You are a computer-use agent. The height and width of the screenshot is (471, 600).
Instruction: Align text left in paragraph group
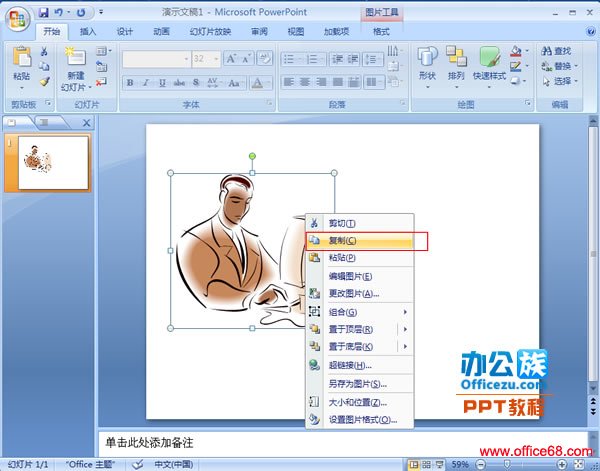289,81
